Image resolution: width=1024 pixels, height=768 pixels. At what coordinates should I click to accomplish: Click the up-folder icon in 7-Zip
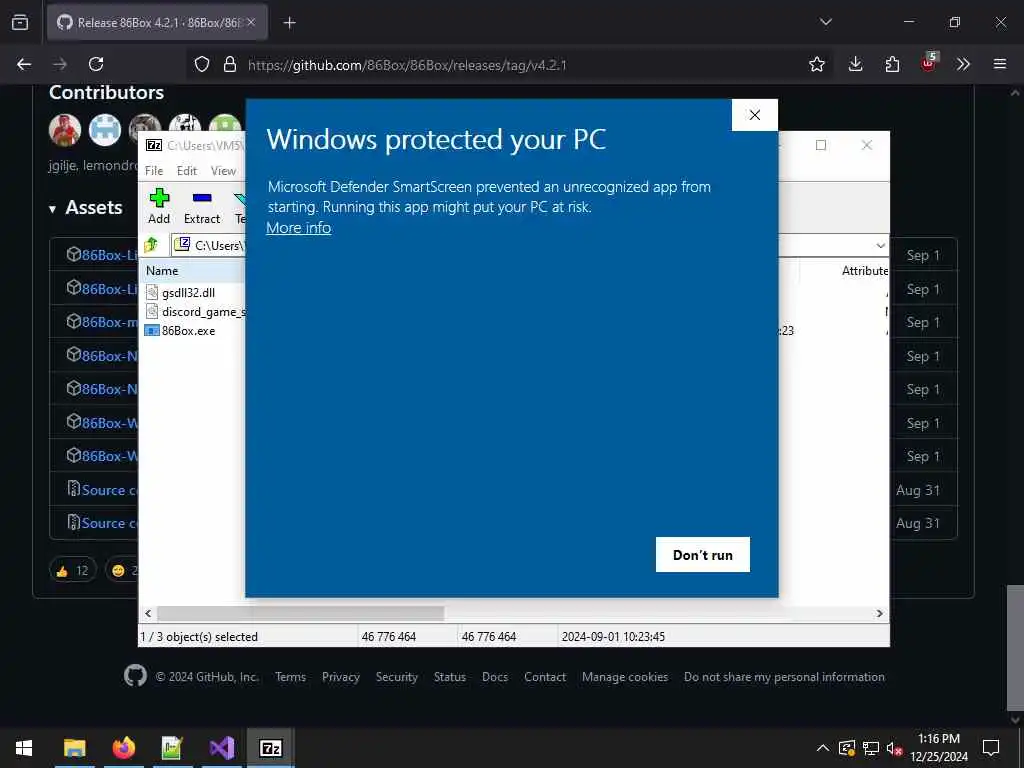[152, 245]
